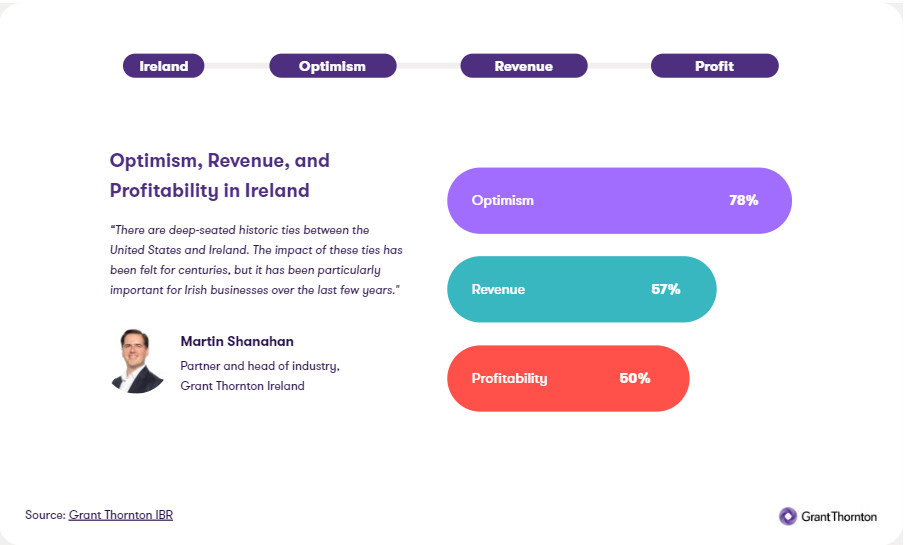
Task: Click the red Profitability bar label
Action: pyautogui.click(x=509, y=378)
